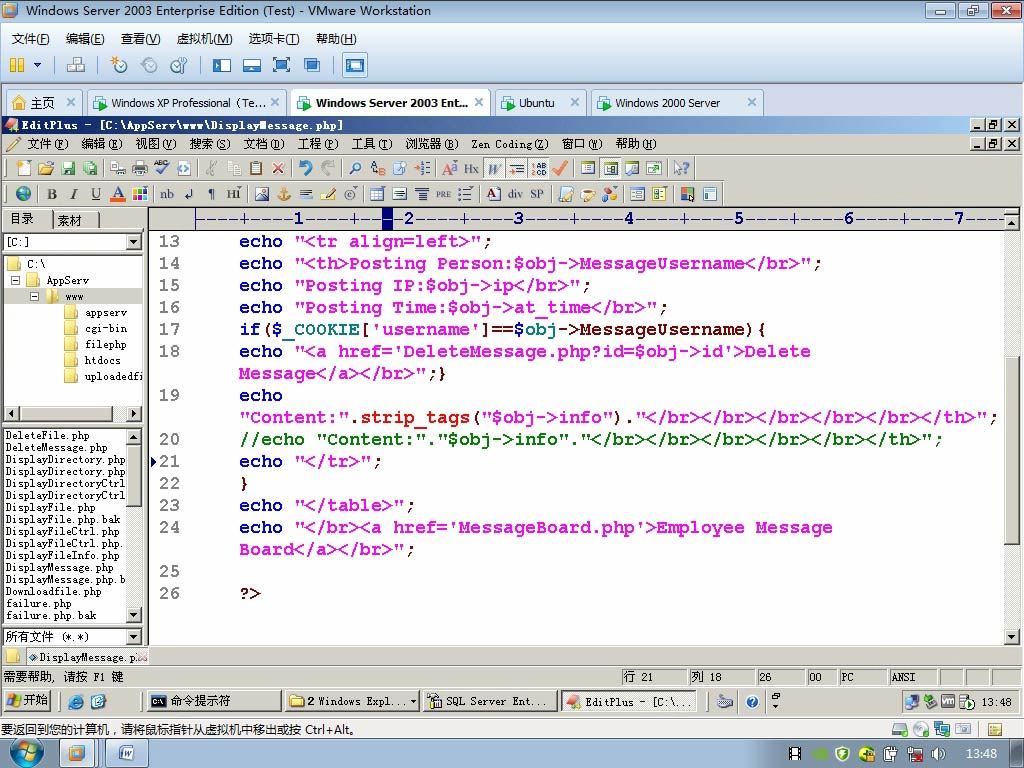Insert an image tag with picture icon

[262, 194]
